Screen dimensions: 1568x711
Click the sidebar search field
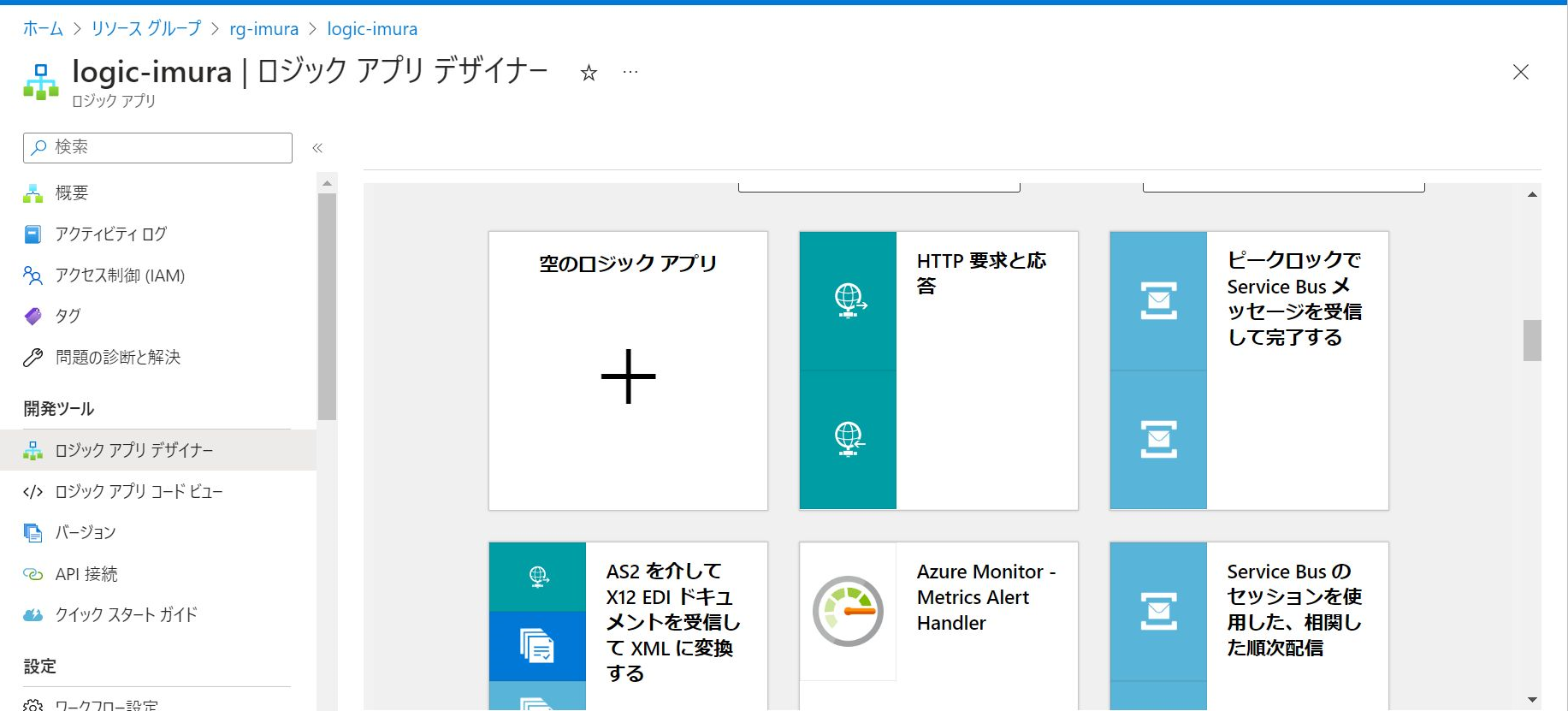157,147
